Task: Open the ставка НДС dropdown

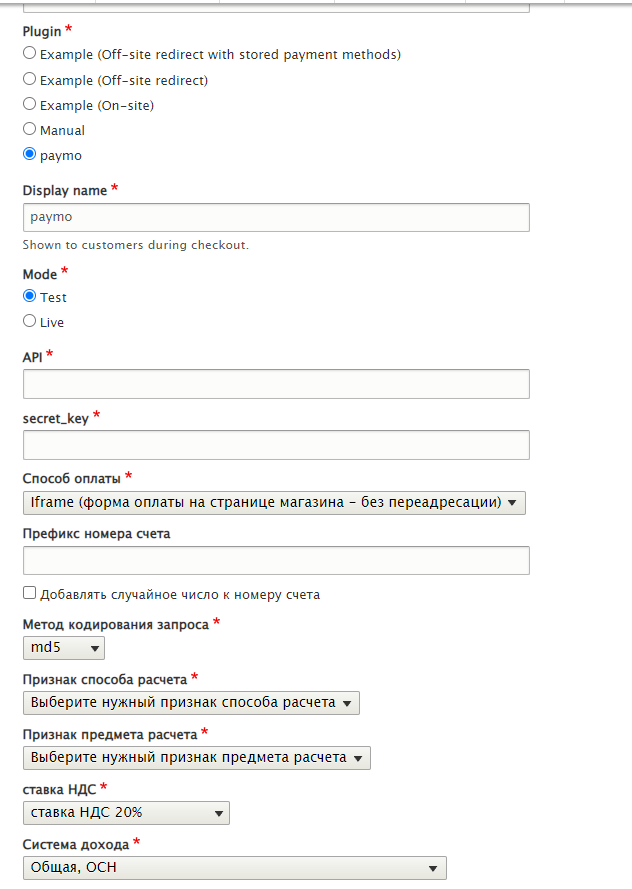Action: [126, 812]
